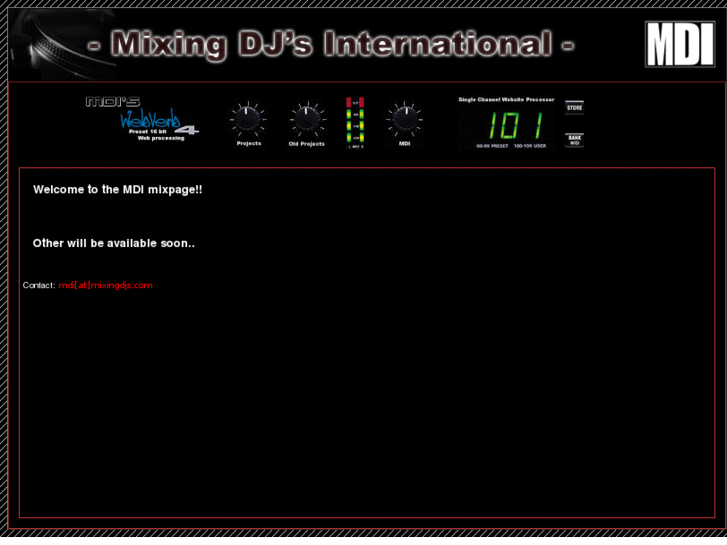Select the MDI knob

pos(404,120)
